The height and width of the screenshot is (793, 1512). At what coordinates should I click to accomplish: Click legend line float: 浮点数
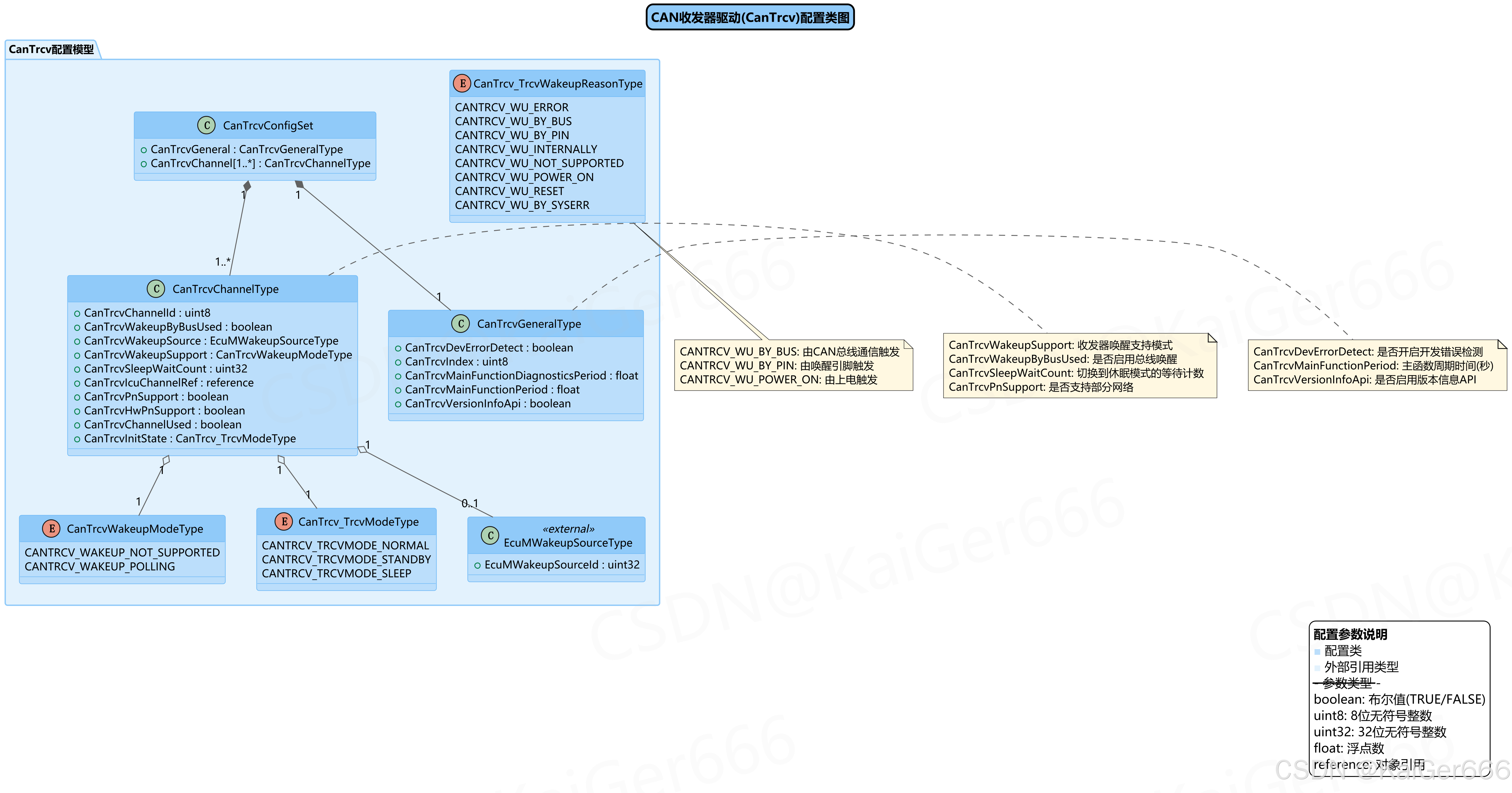click(1349, 748)
